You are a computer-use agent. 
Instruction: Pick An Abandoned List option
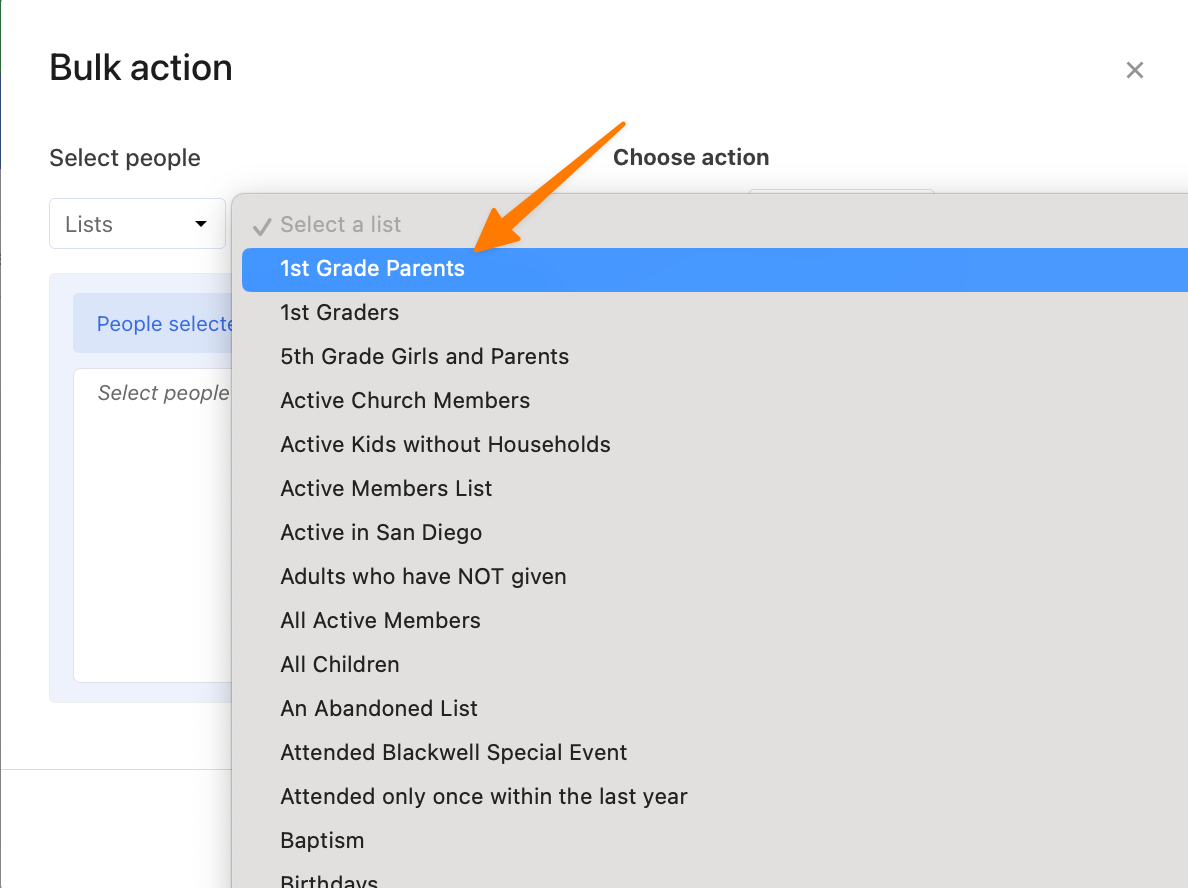coord(714,708)
